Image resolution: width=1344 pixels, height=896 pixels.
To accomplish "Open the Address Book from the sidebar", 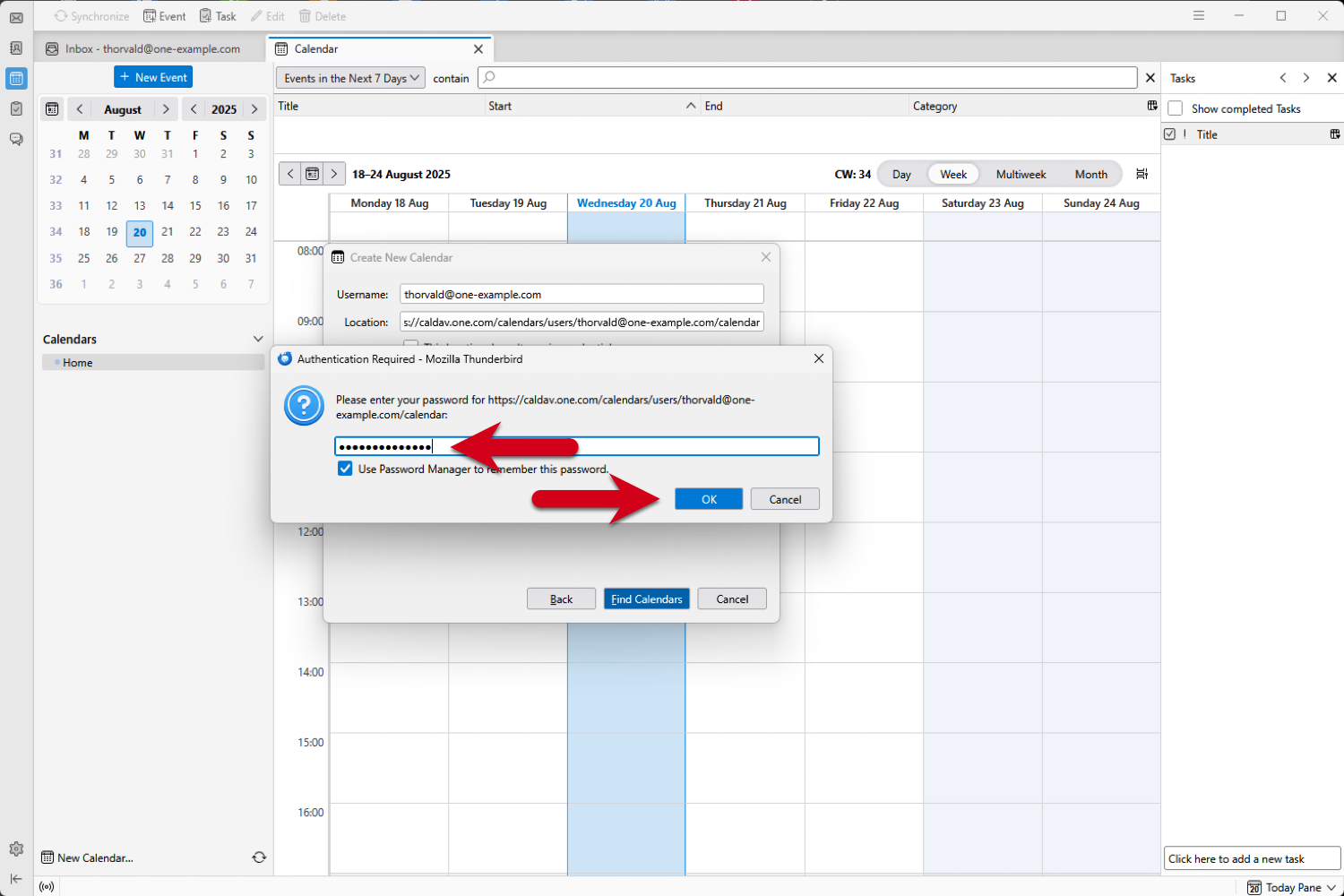I will click(15, 48).
